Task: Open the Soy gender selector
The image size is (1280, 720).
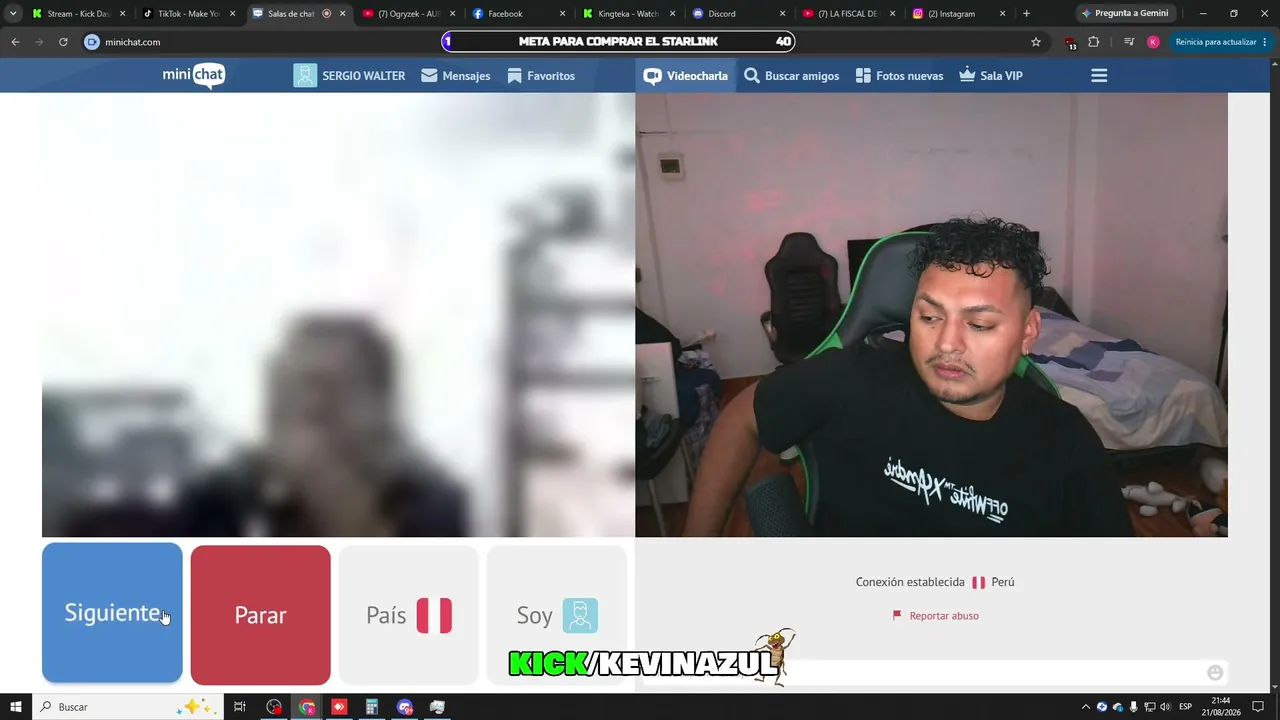Action: (556, 615)
